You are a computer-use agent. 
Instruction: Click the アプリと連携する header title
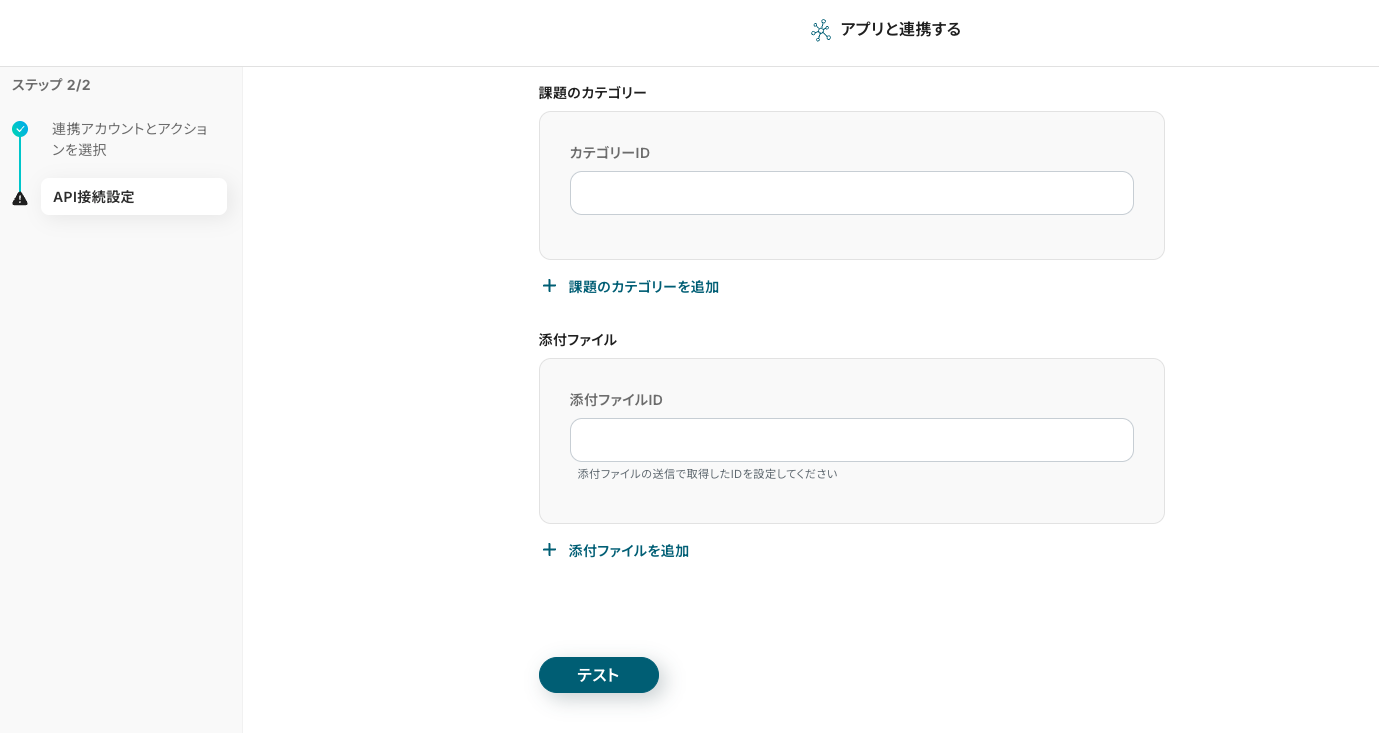click(900, 30)
